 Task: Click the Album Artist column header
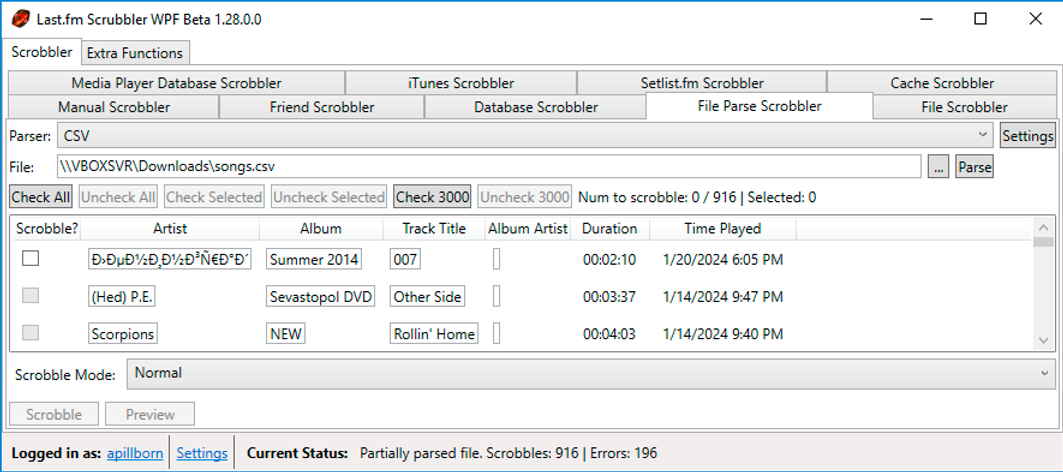point(528,229)
